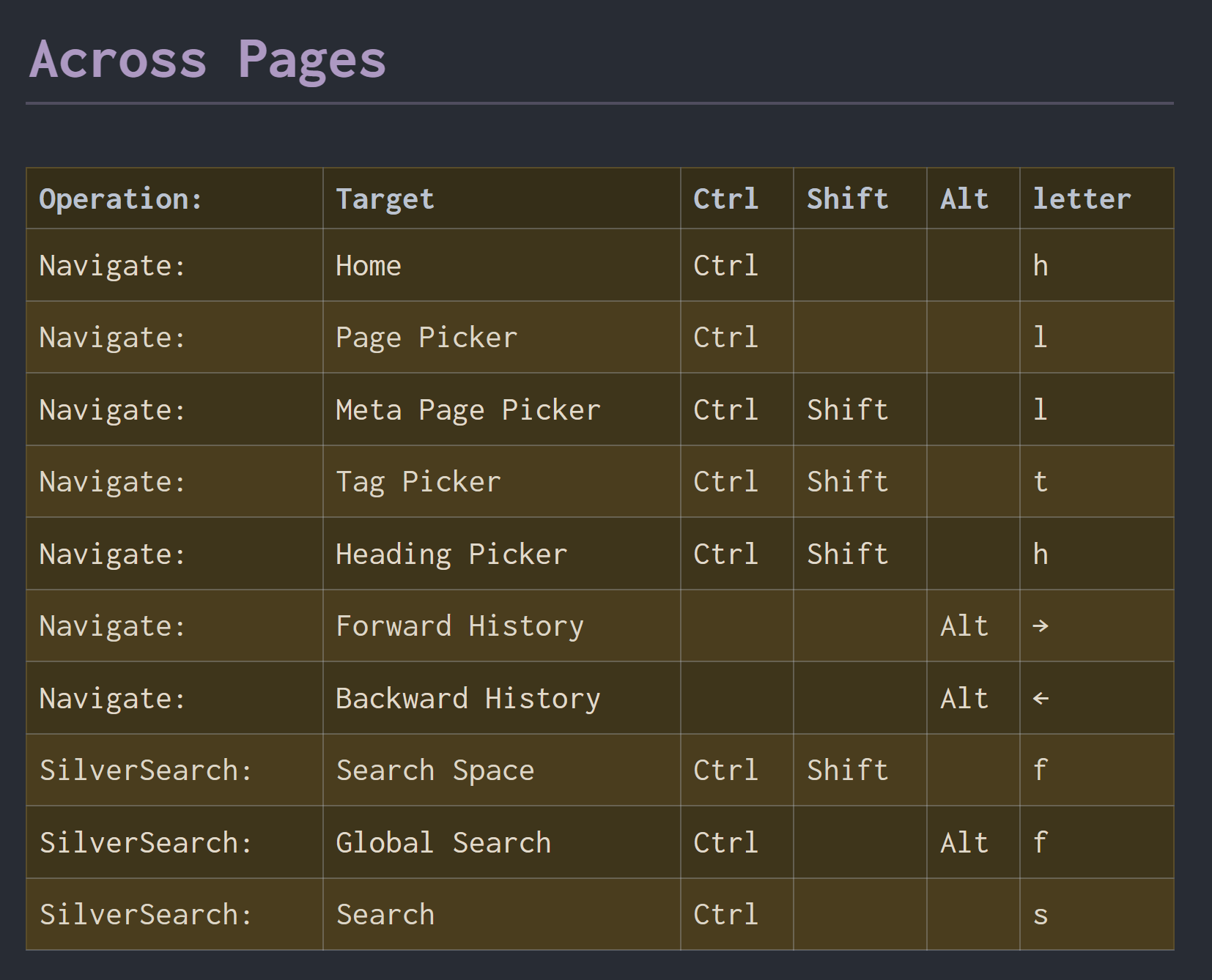
Task: Click the 'Shift' column header cell
Action: [847, 199]
